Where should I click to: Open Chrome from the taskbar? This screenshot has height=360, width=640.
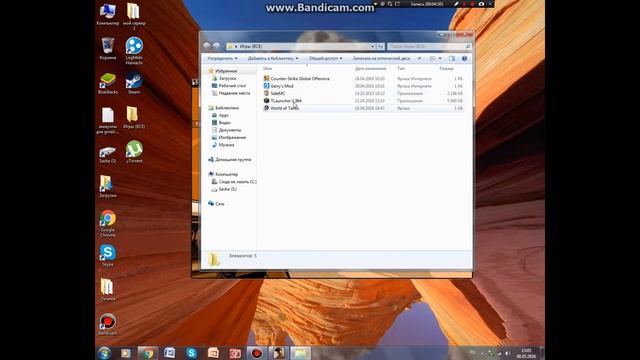click(x=148, y=353)
